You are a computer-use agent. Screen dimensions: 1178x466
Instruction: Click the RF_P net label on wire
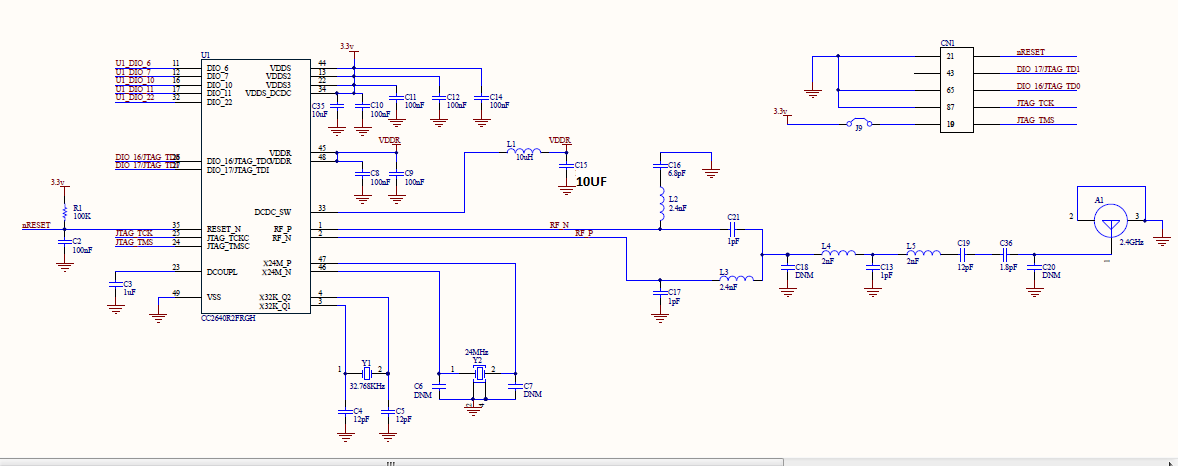click(x=584, y=233)
